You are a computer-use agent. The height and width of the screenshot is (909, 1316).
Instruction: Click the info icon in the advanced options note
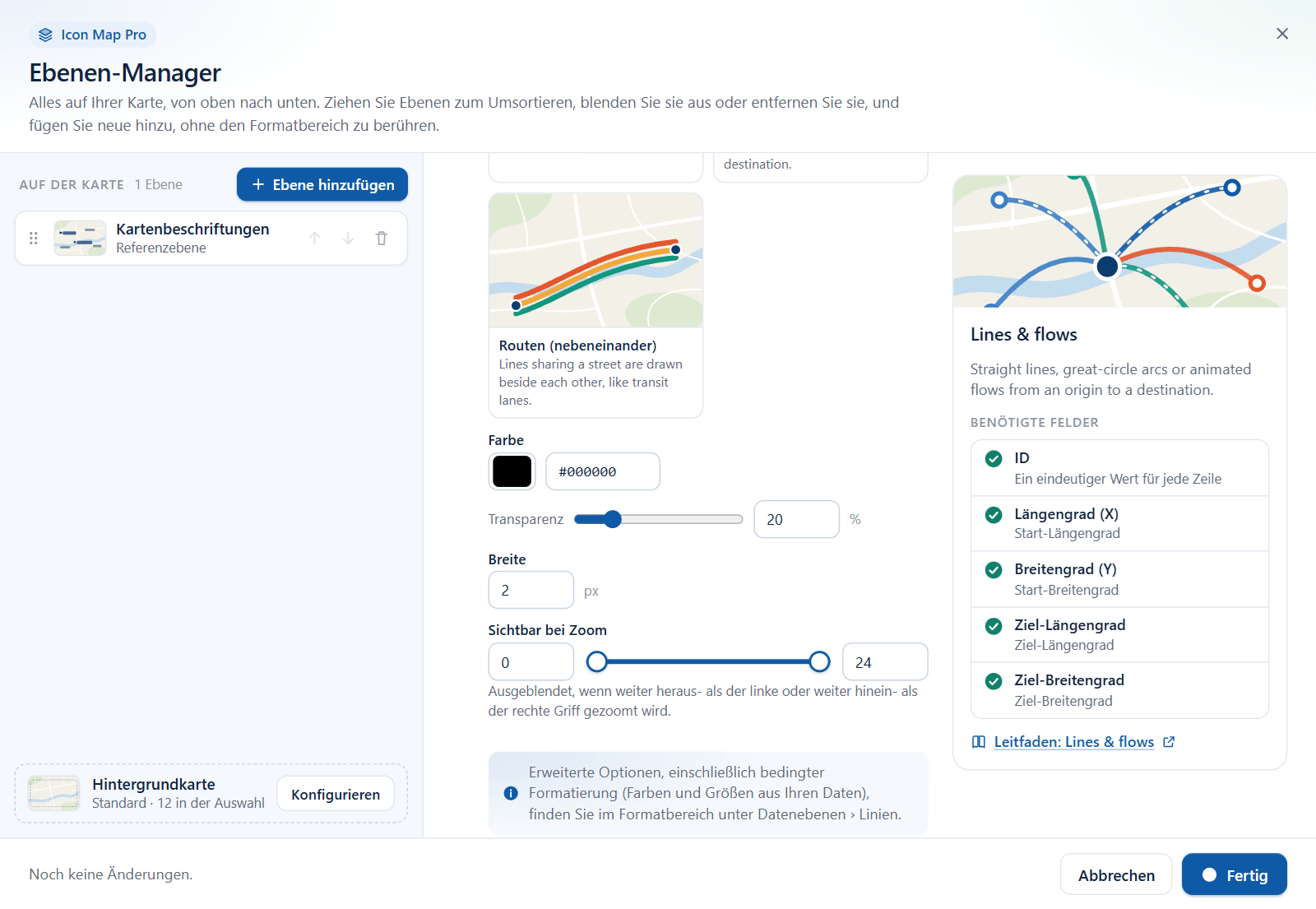click(x=511, y=793)
